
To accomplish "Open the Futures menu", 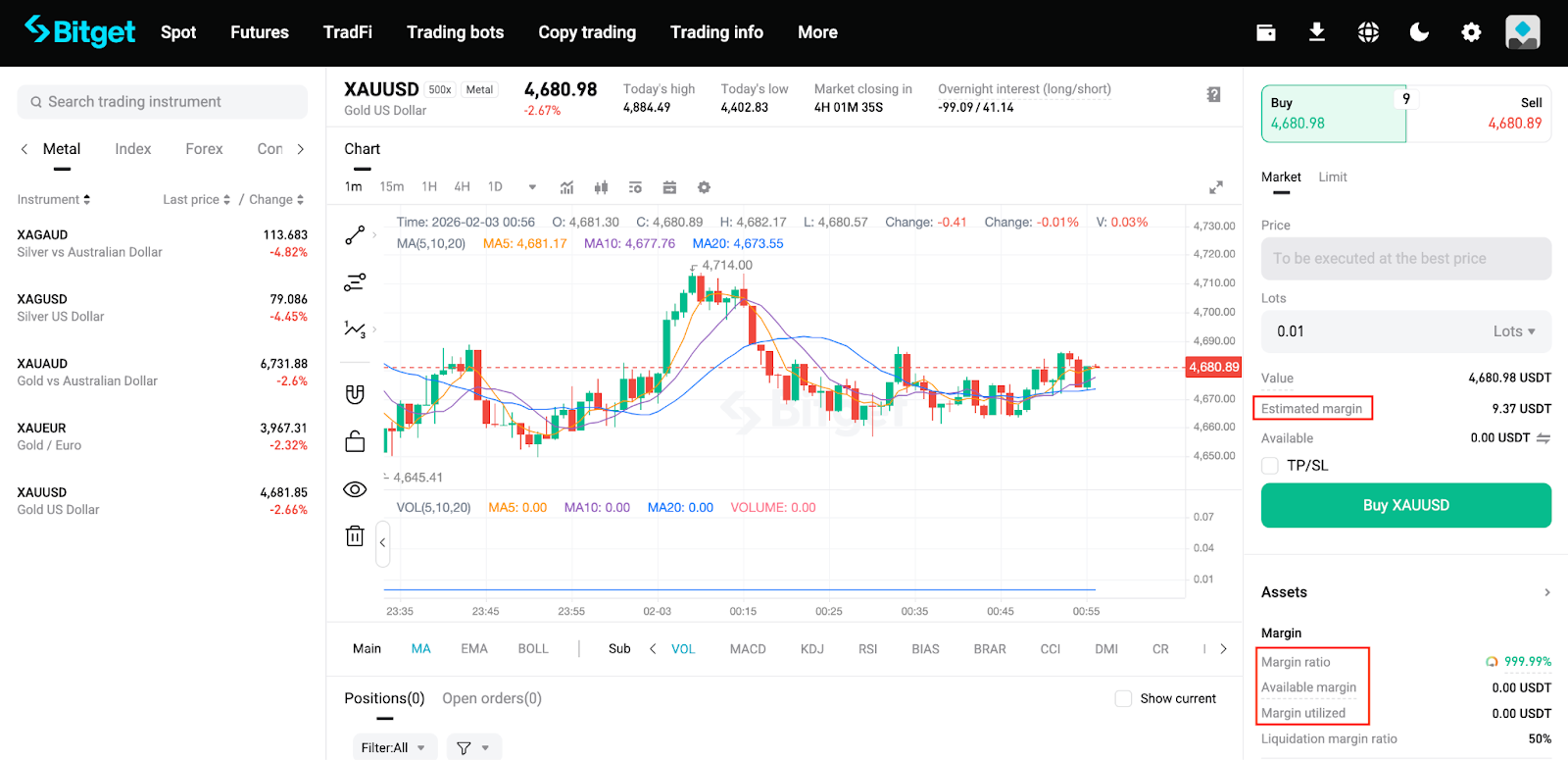I will pos(260,32).
